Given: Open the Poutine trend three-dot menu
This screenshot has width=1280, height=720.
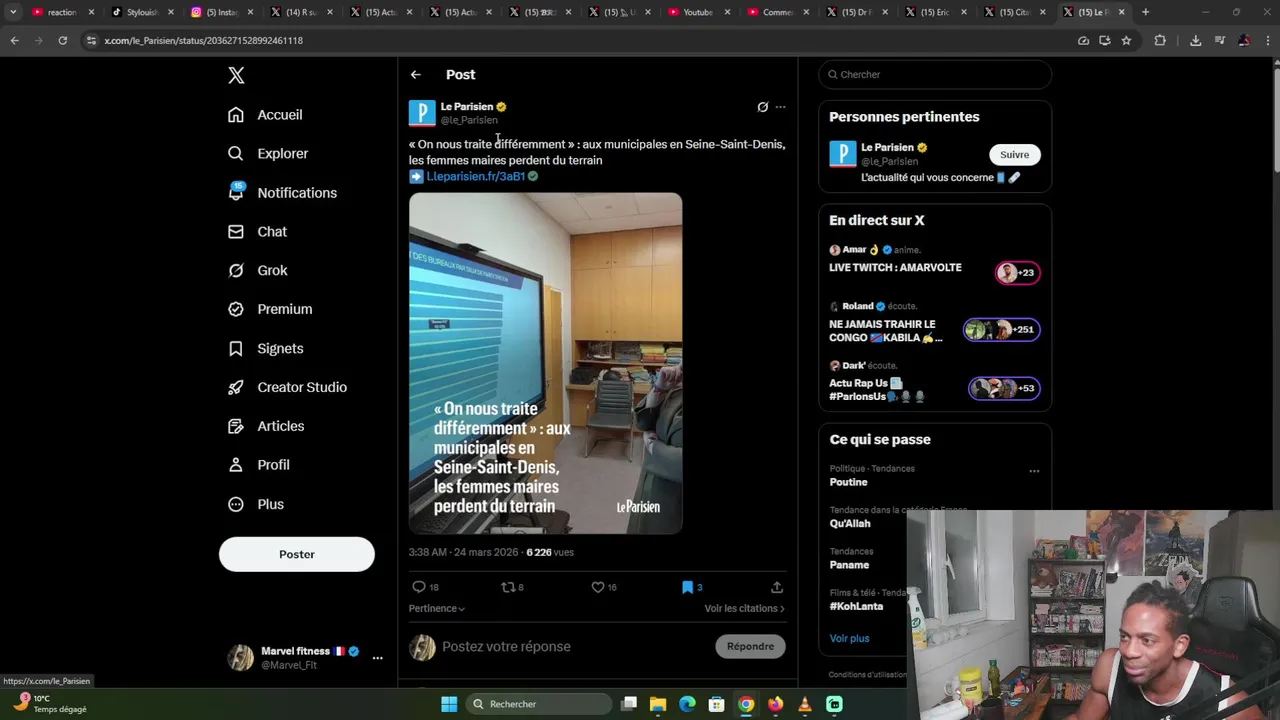Looking at the screenshot, I should coord(1034,471).
